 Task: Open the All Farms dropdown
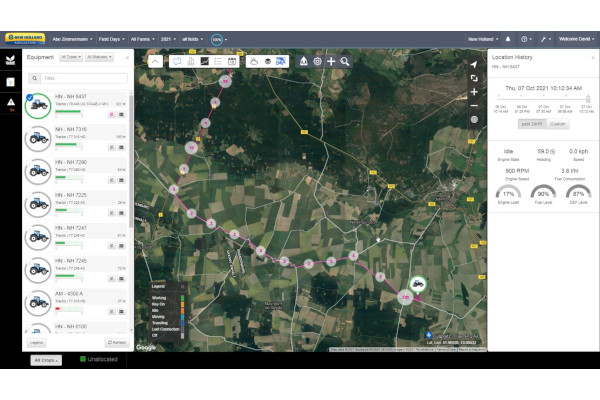(142, 39)
